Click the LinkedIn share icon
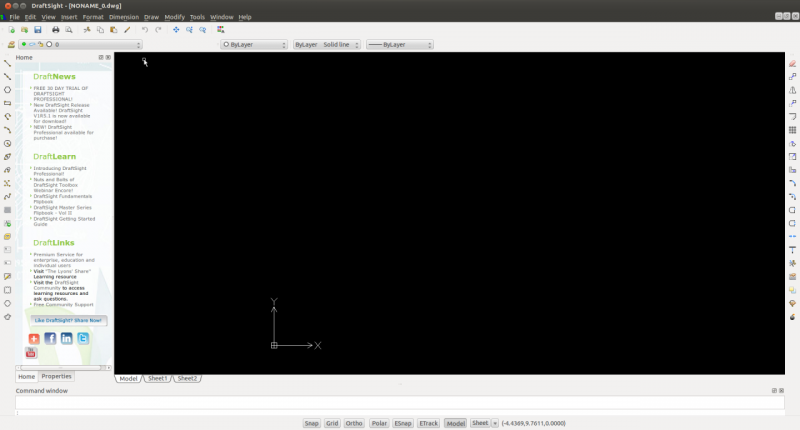The height and width of the screenshot is (430, 800). coord(67,338)
